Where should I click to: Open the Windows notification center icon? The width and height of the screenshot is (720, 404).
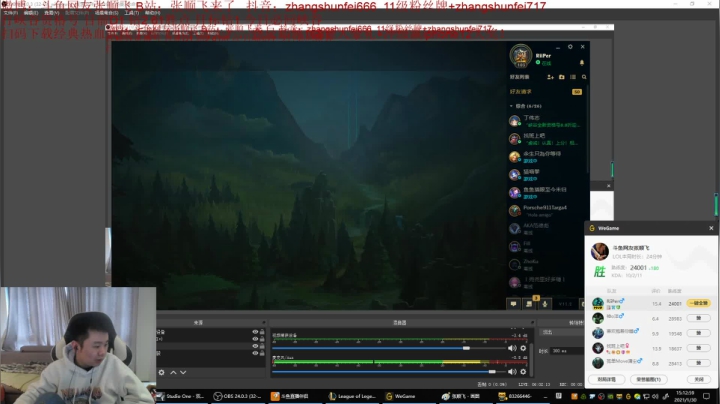[707, 396]
